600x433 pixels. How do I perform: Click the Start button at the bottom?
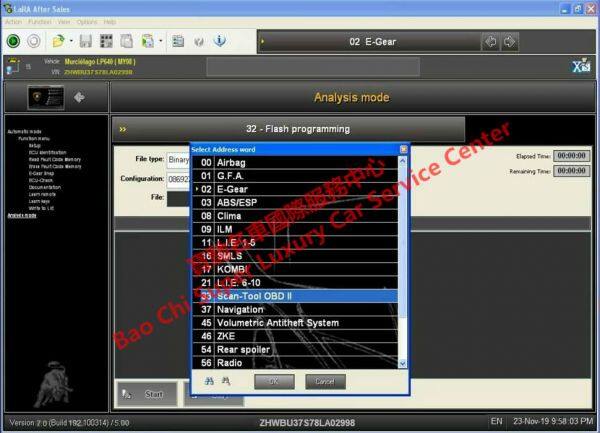(x=146, y=394)
